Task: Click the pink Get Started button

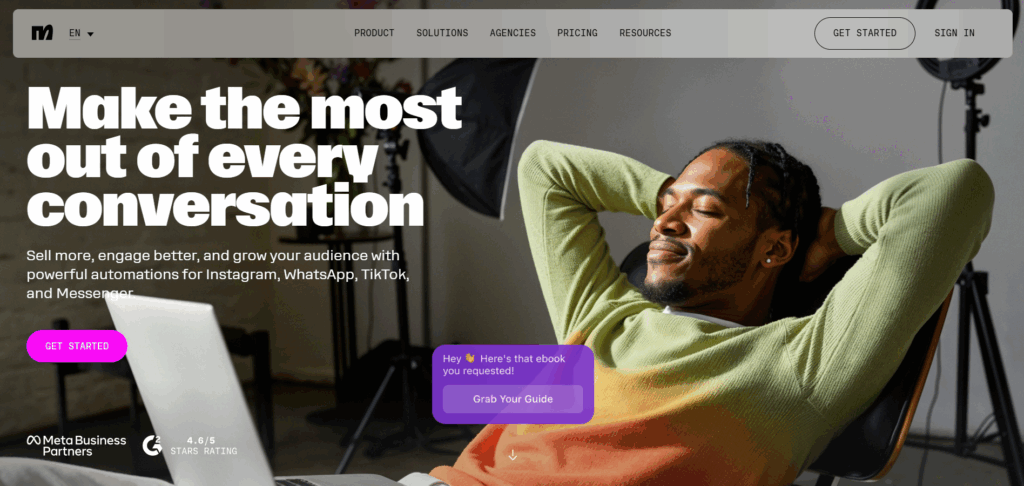Action: click(x=77, y=346)
